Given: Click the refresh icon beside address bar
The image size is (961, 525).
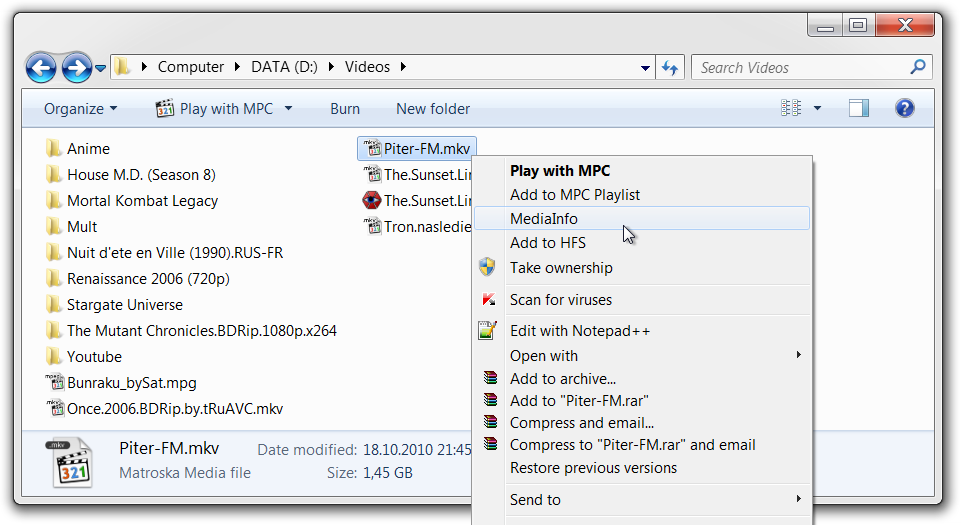Looking at the screenshot, I should 670,68.
